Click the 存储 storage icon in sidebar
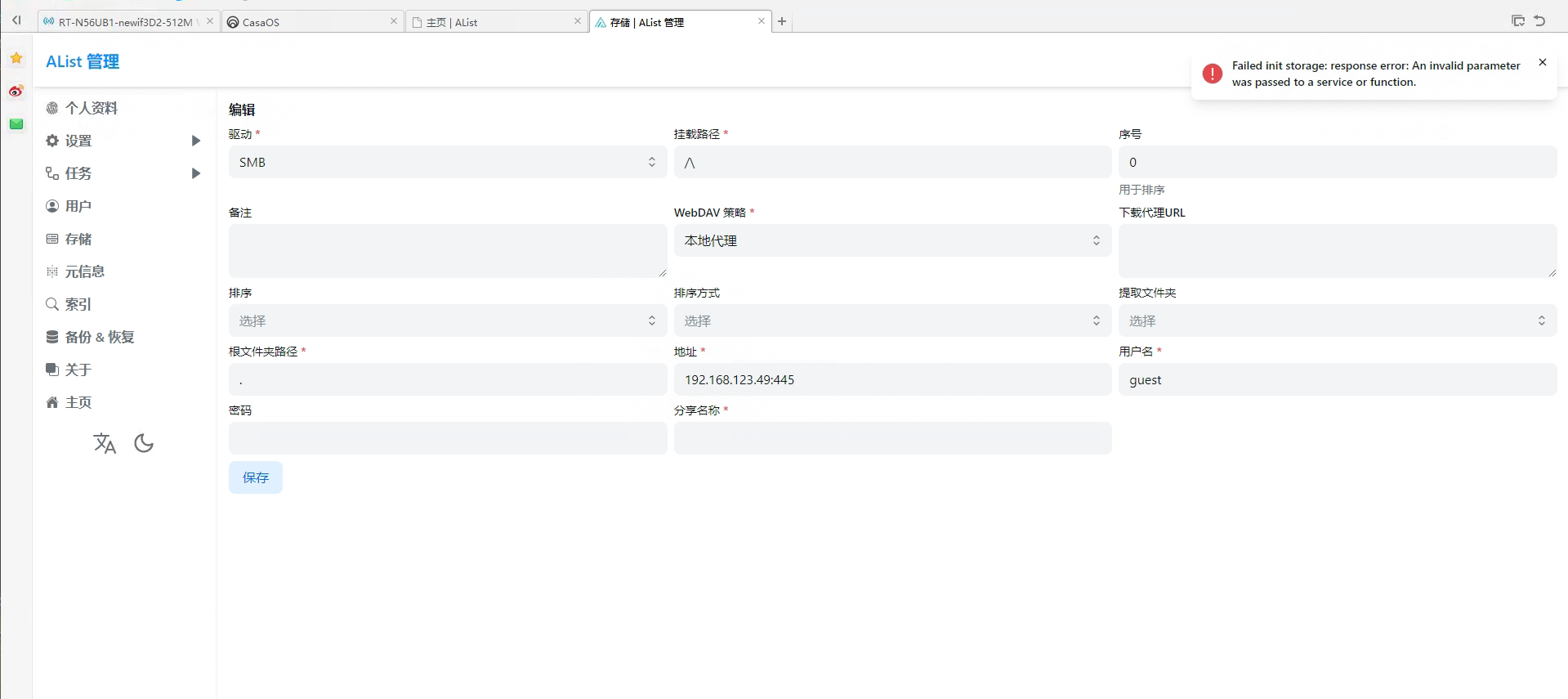Image resolution: width=1568 pixels, height=699 pixels. click(52, 239)
